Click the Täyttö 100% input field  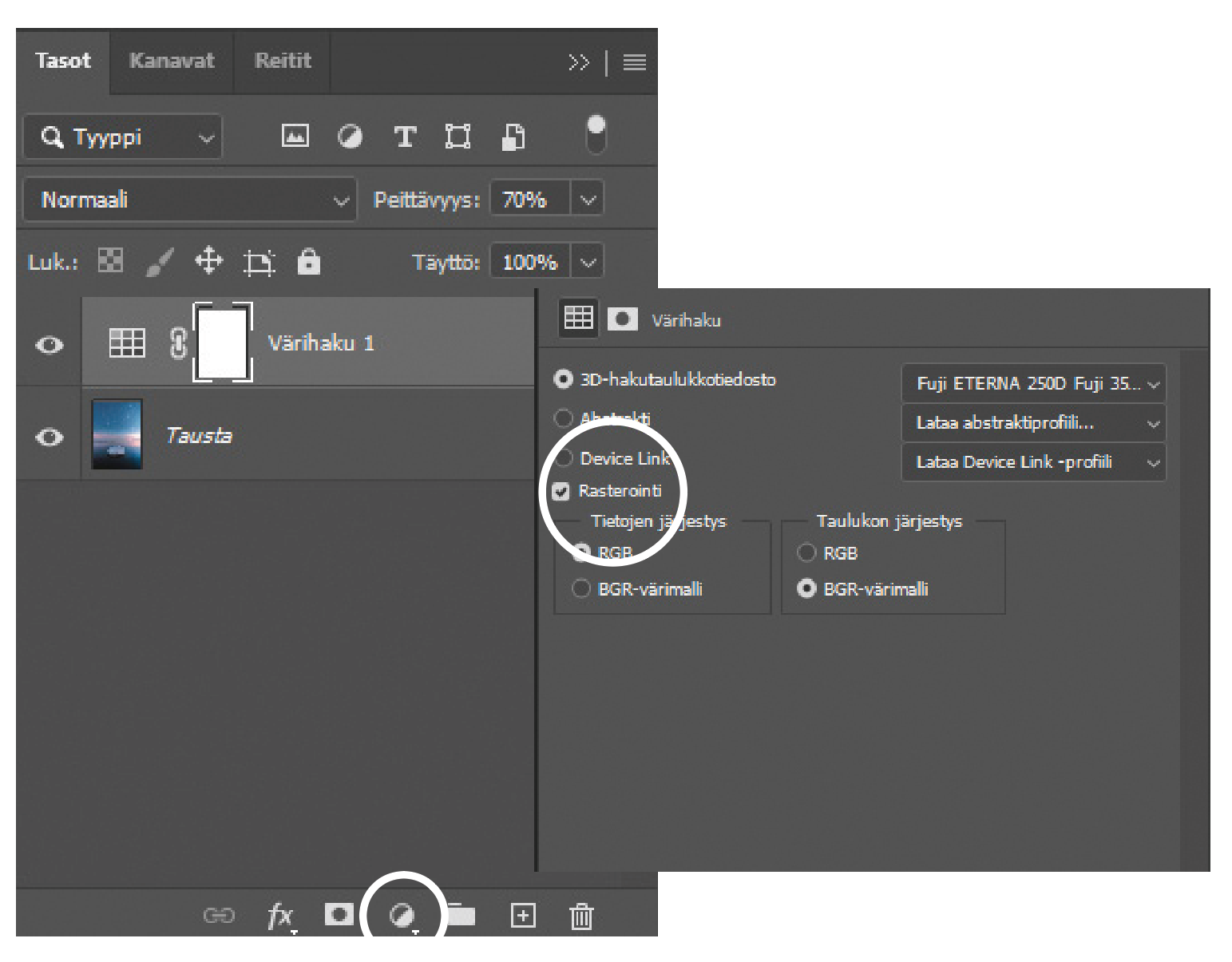pos(529,262)
